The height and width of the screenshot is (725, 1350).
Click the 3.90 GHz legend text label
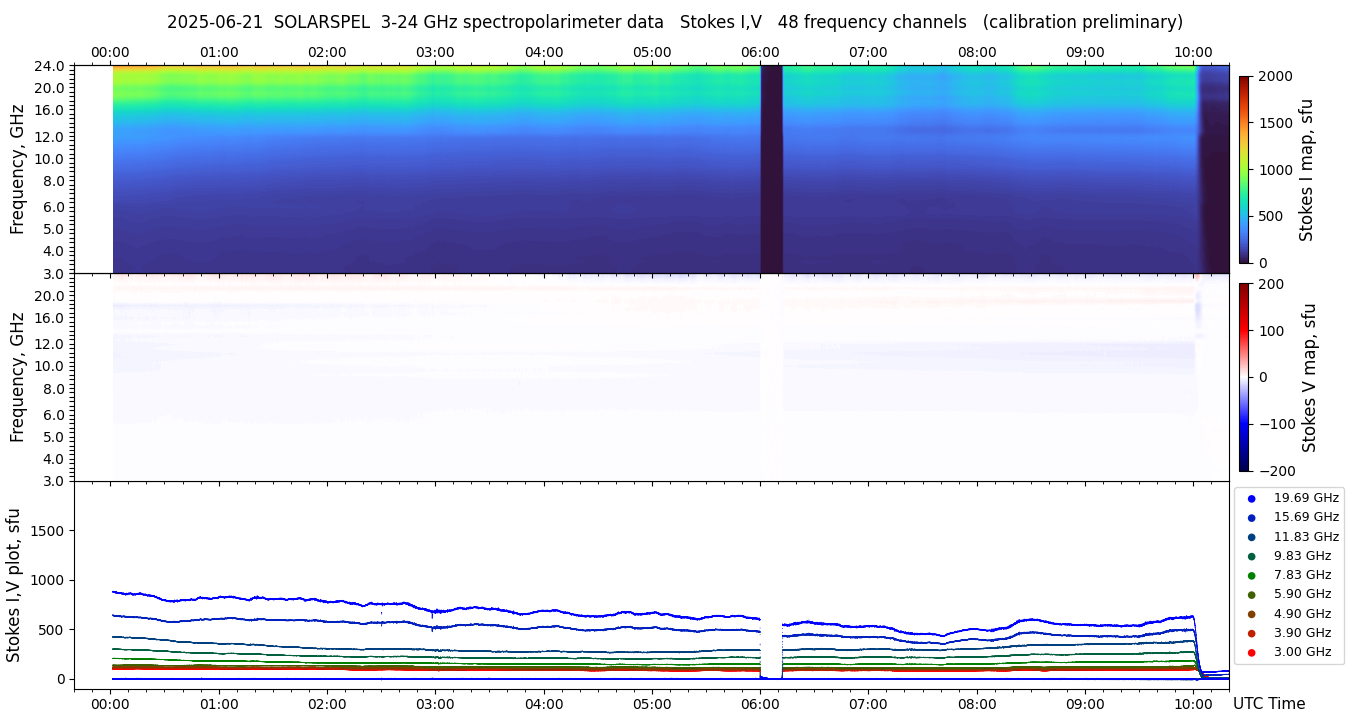[x=1302, y=633]
